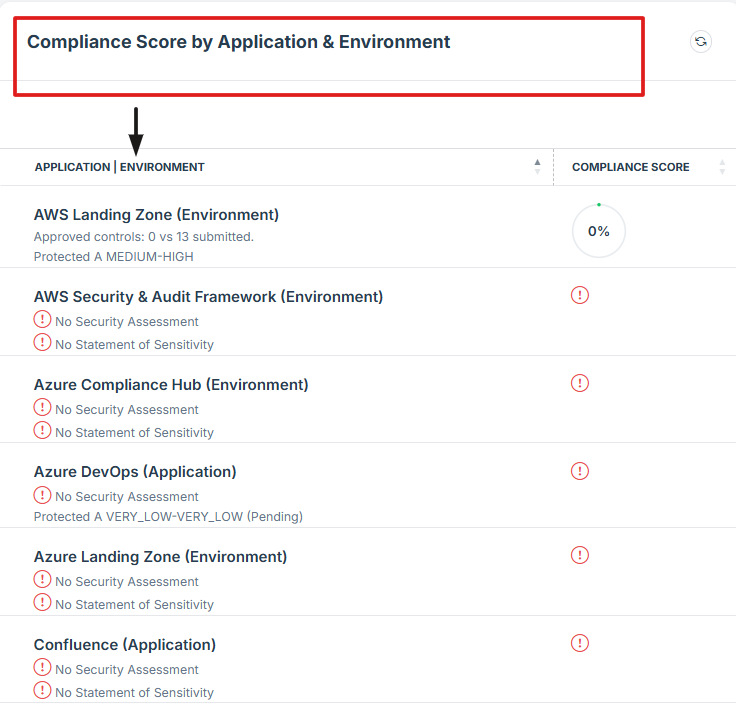Click warning icon in Azure Landing Zone score column

[x=580, y=555]
